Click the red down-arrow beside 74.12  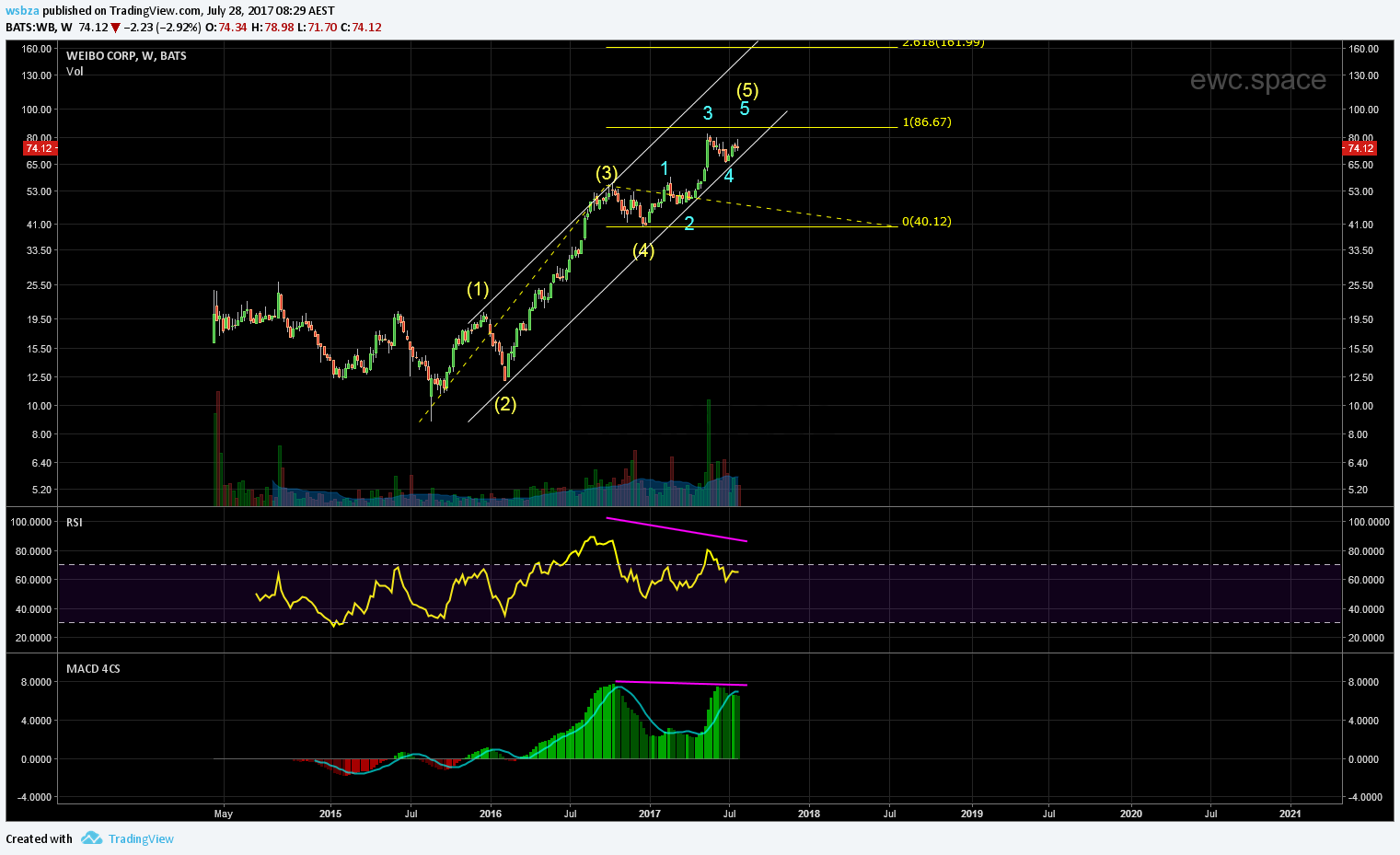[x=115, y=28]
